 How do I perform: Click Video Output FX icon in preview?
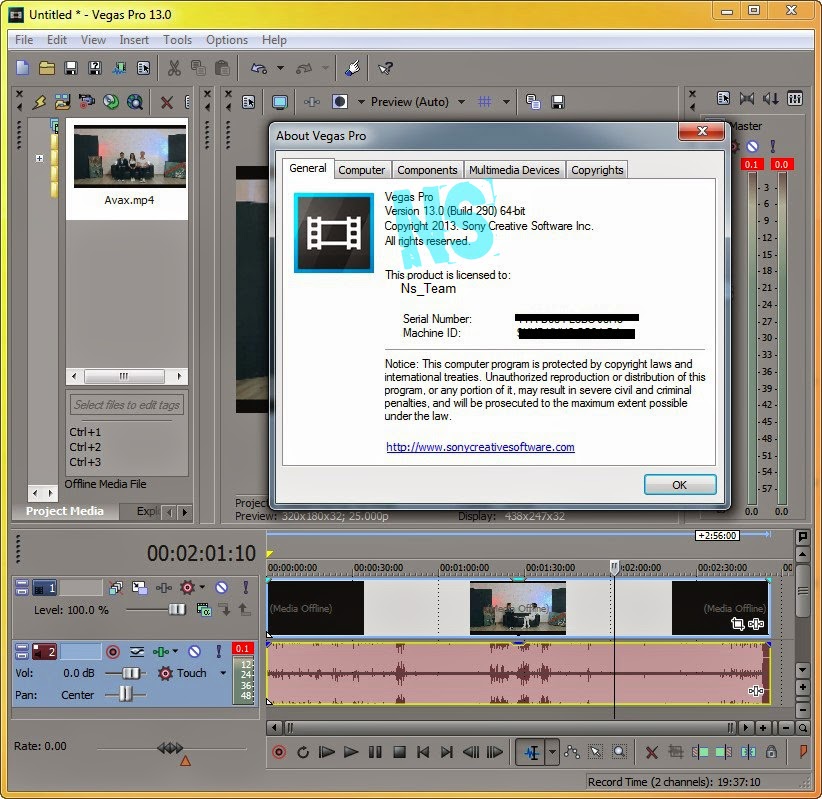point(312,102)
